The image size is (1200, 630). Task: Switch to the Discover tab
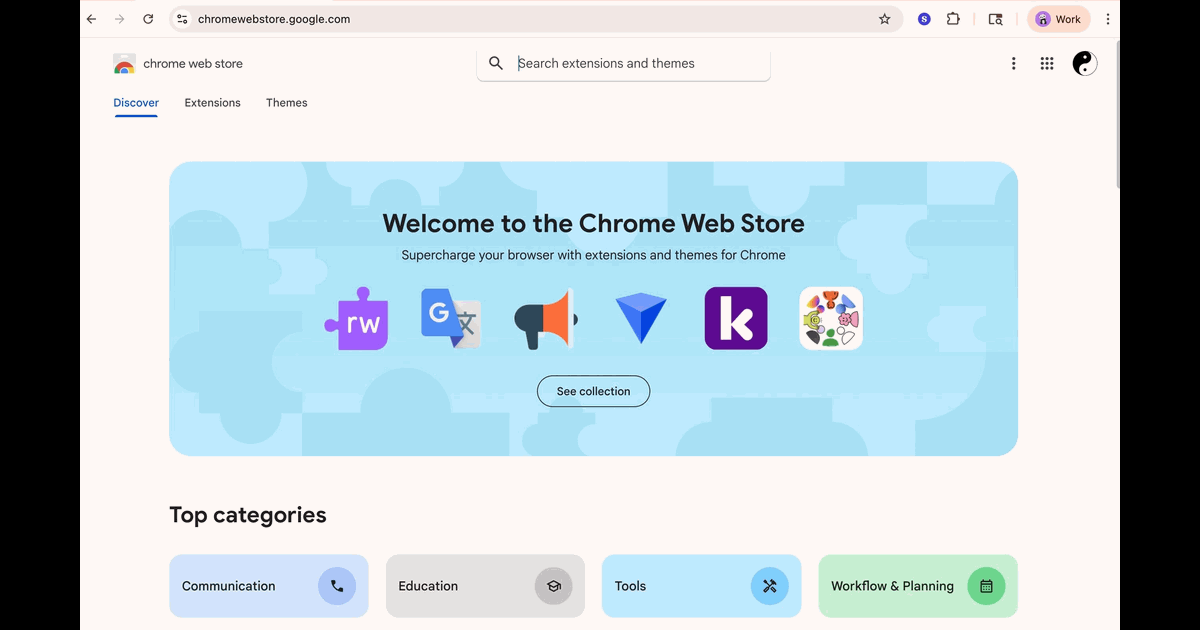pyautogui.click(x=136, y=103)
